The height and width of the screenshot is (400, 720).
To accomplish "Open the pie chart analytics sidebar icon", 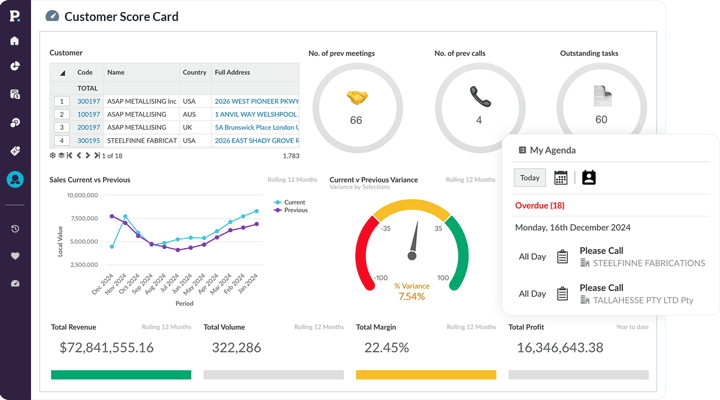I will 15,66.
